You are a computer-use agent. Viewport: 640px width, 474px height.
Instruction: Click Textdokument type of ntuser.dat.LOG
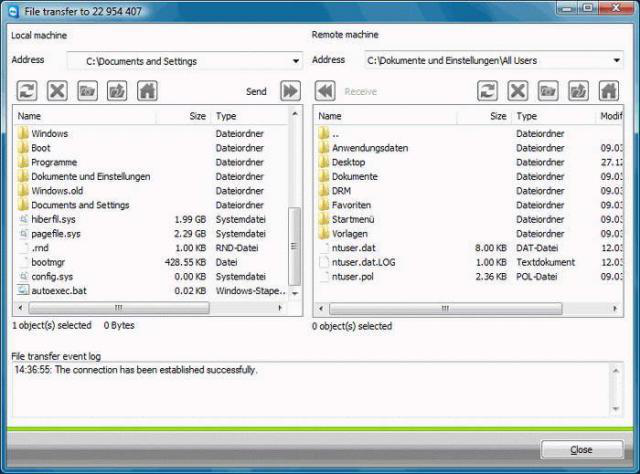546,262
